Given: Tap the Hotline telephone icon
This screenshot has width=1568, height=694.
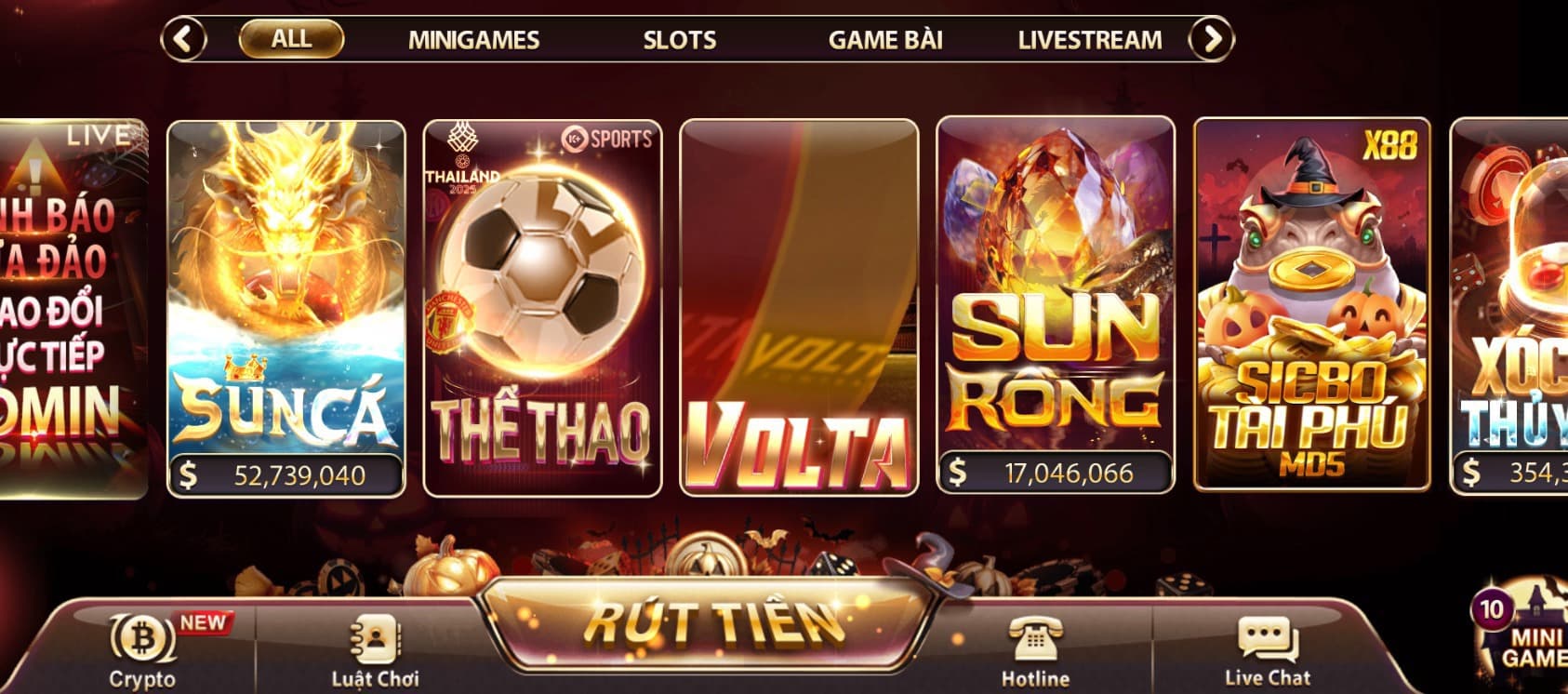Looking at the screenshot, I should point(1035,639).
